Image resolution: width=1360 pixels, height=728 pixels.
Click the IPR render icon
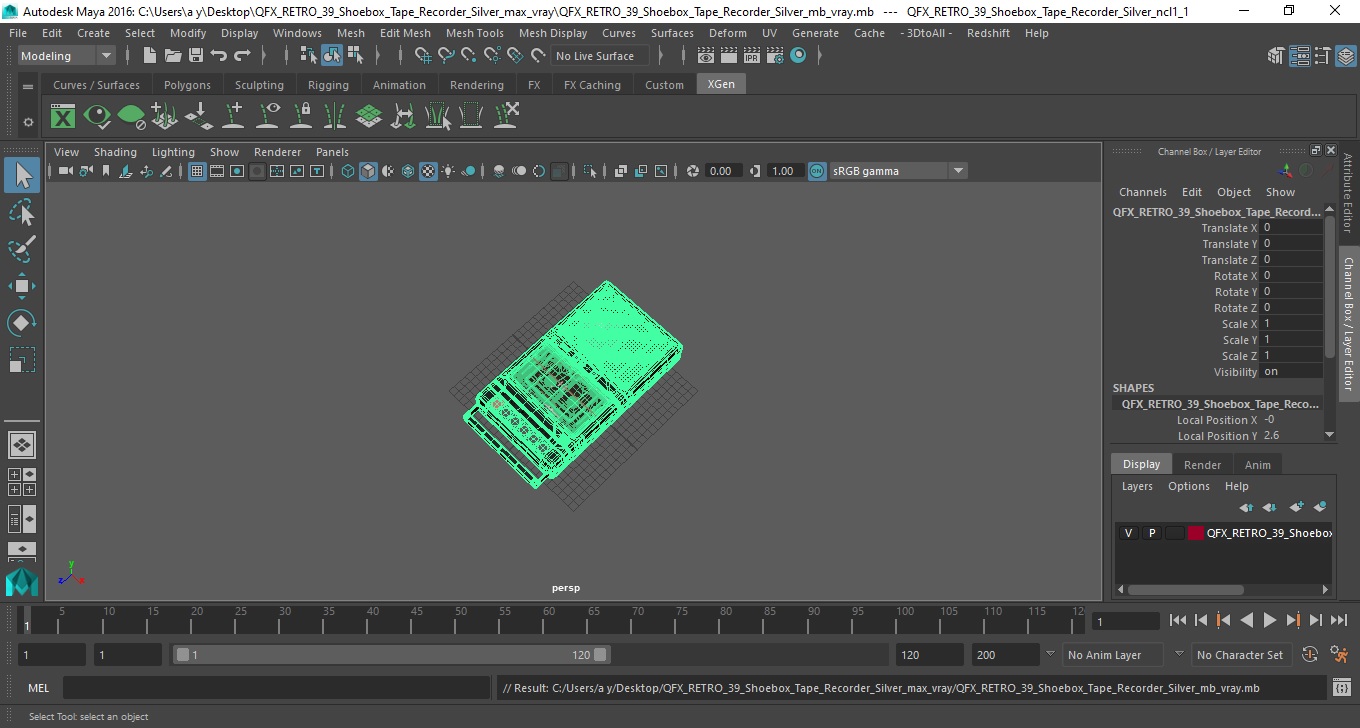pos(753,56)
